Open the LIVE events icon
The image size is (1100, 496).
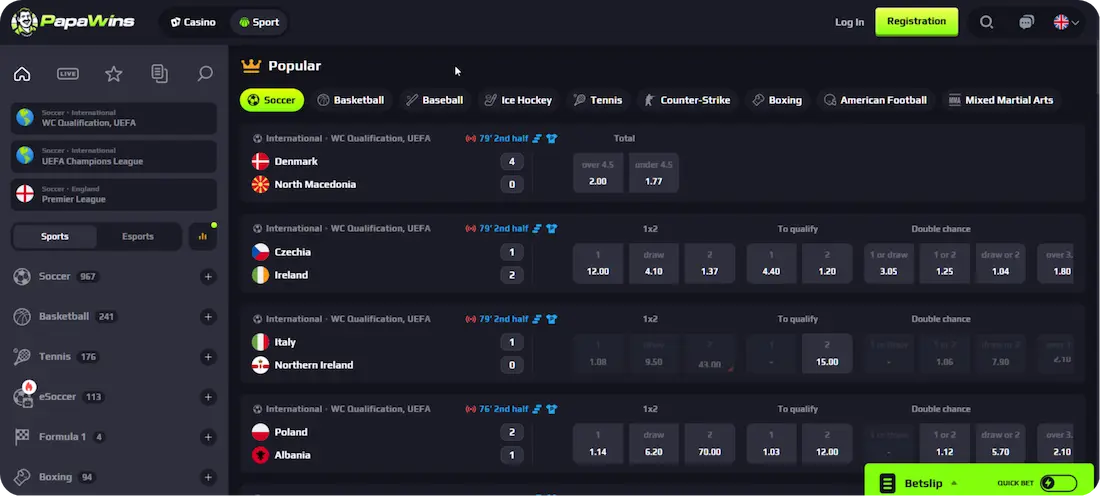(68, 74)
